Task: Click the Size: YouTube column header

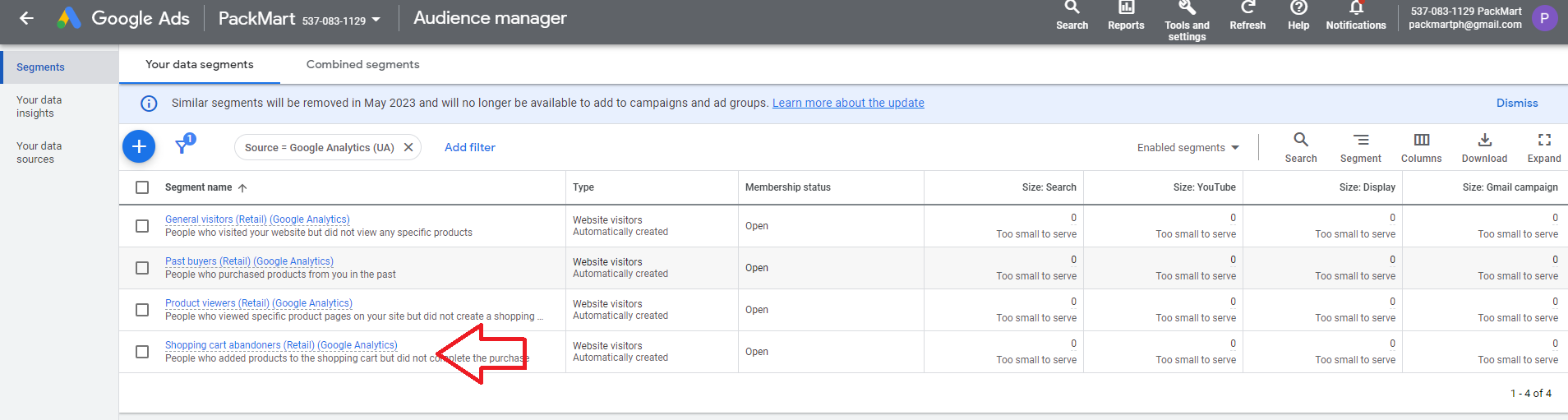Action: pyautogui.click(x=1205, y=187)
